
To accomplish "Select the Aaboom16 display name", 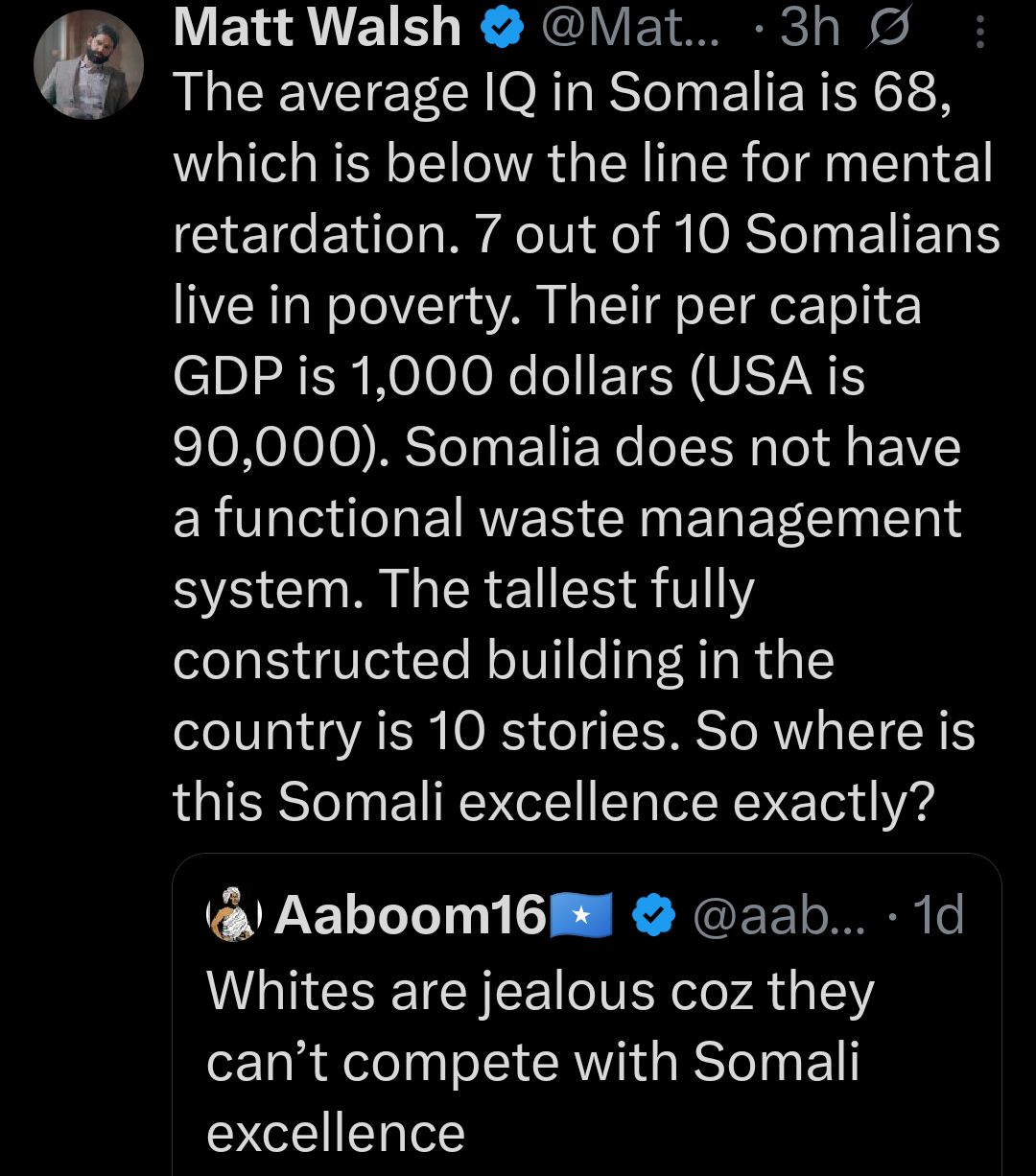I will click(411, 917).
